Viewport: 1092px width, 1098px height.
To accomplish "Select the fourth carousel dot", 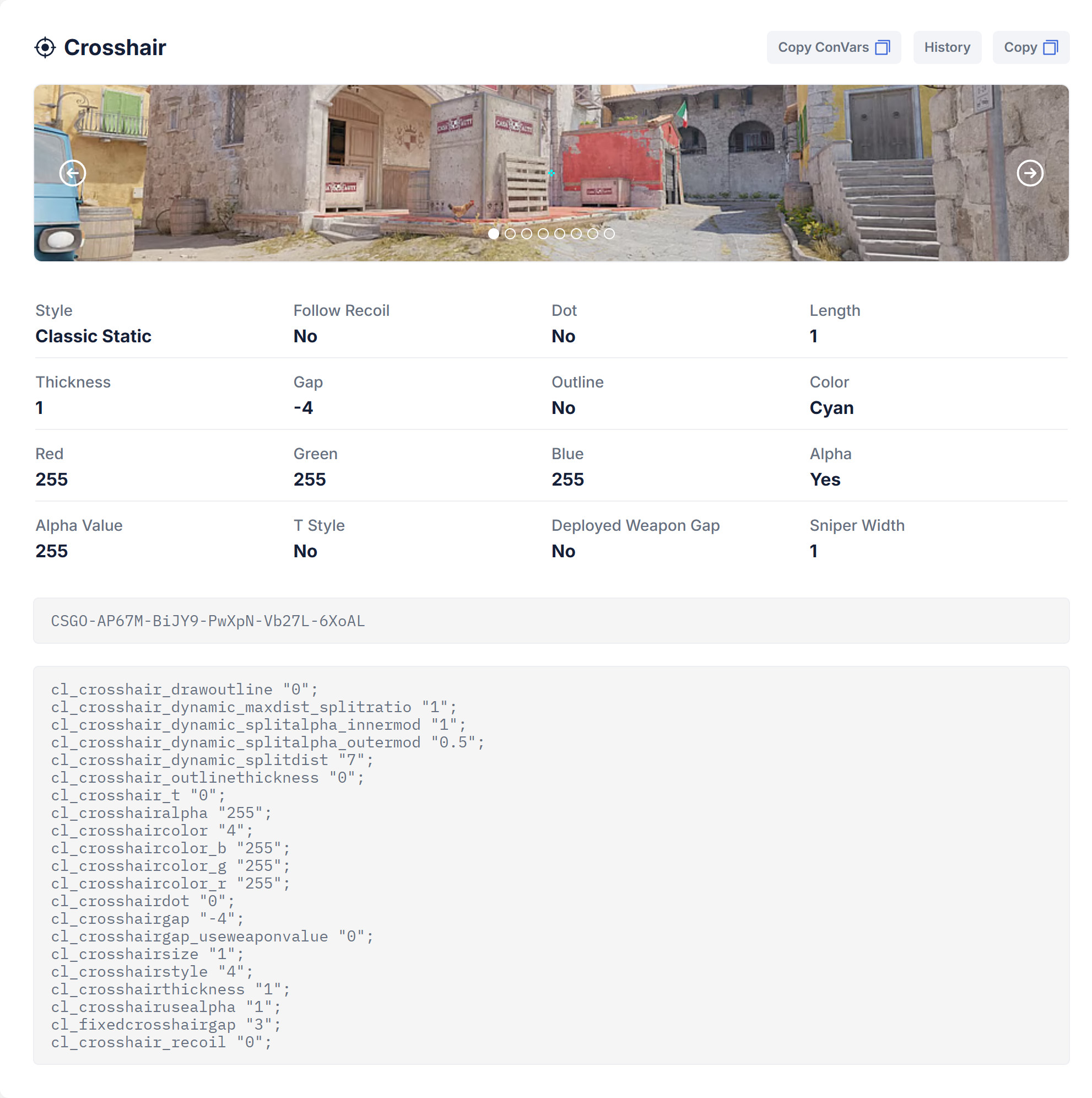I will (x=543, y=234).
